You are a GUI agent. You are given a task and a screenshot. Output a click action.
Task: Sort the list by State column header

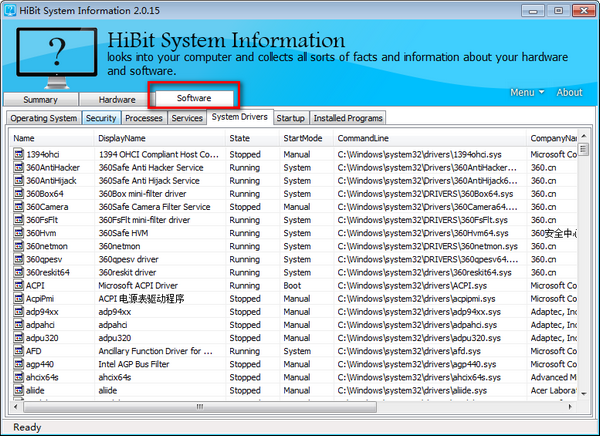(240, 138)
